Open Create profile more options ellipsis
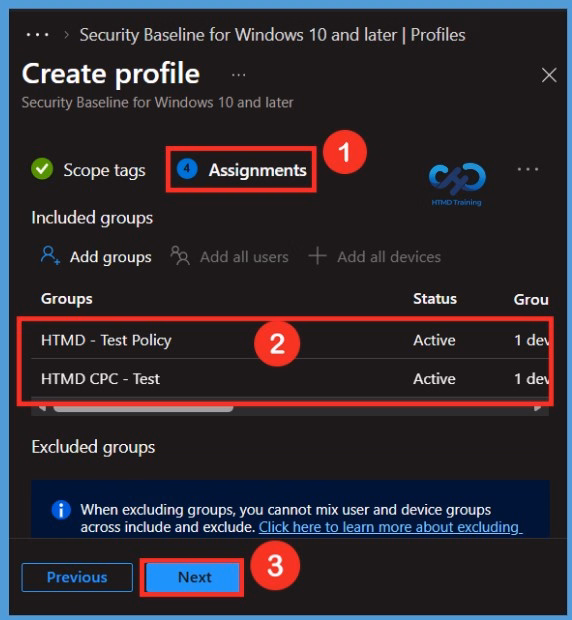 (238, 75)
